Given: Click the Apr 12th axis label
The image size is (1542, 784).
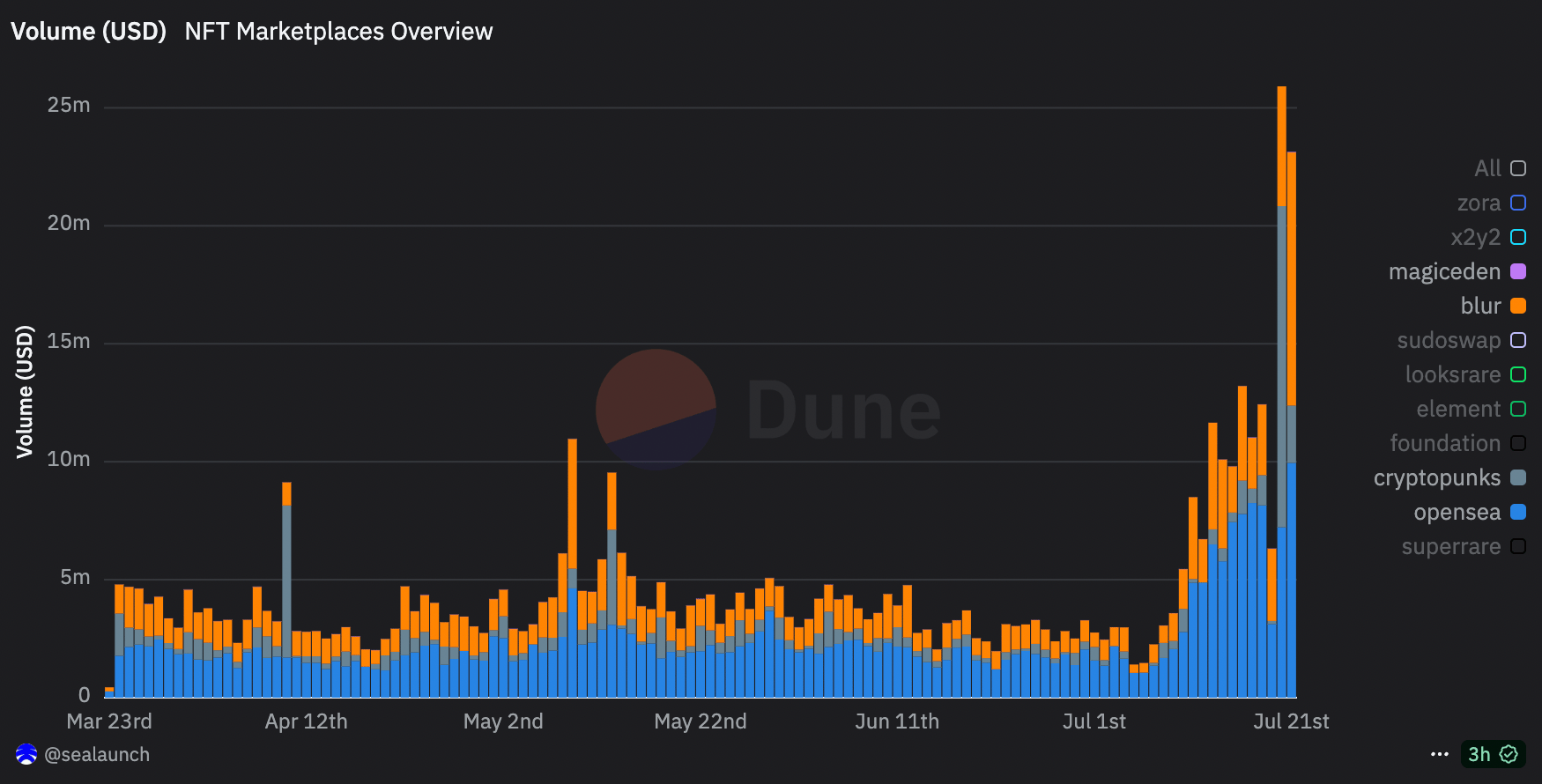Looking at the screenshot, I should pyautogui.click(x=307, y=721).
